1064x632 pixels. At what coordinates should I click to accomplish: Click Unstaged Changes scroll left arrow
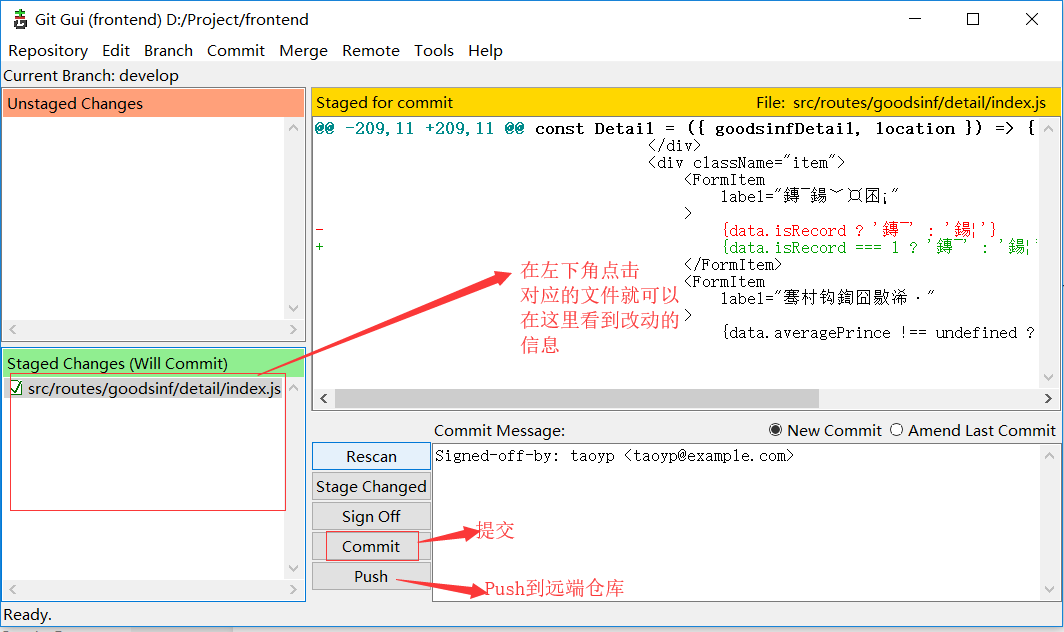click(12, 329)
